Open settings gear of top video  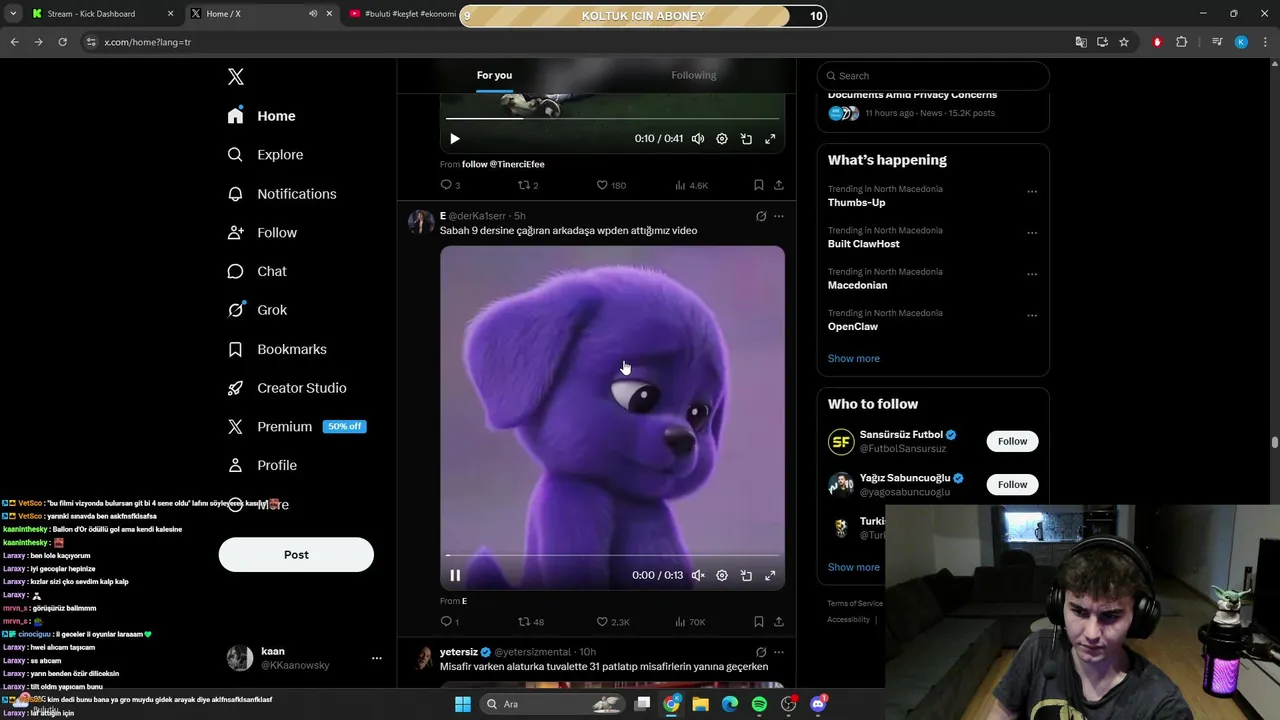(722, 139)
